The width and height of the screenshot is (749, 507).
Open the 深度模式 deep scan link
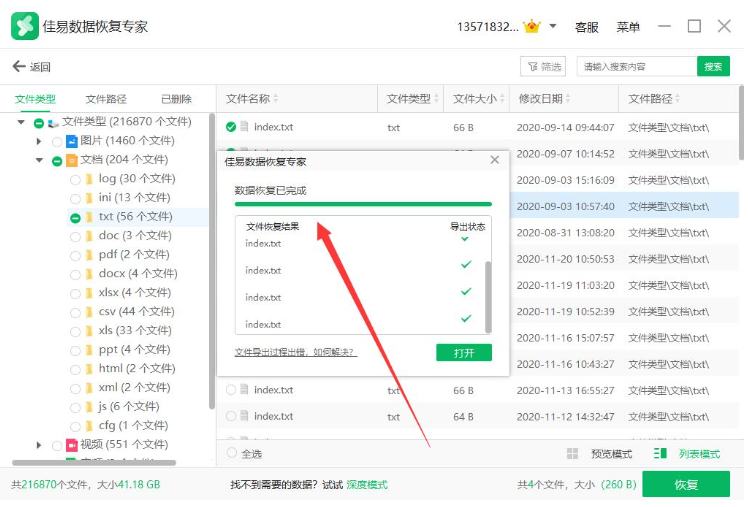click(x=367, y=485)
